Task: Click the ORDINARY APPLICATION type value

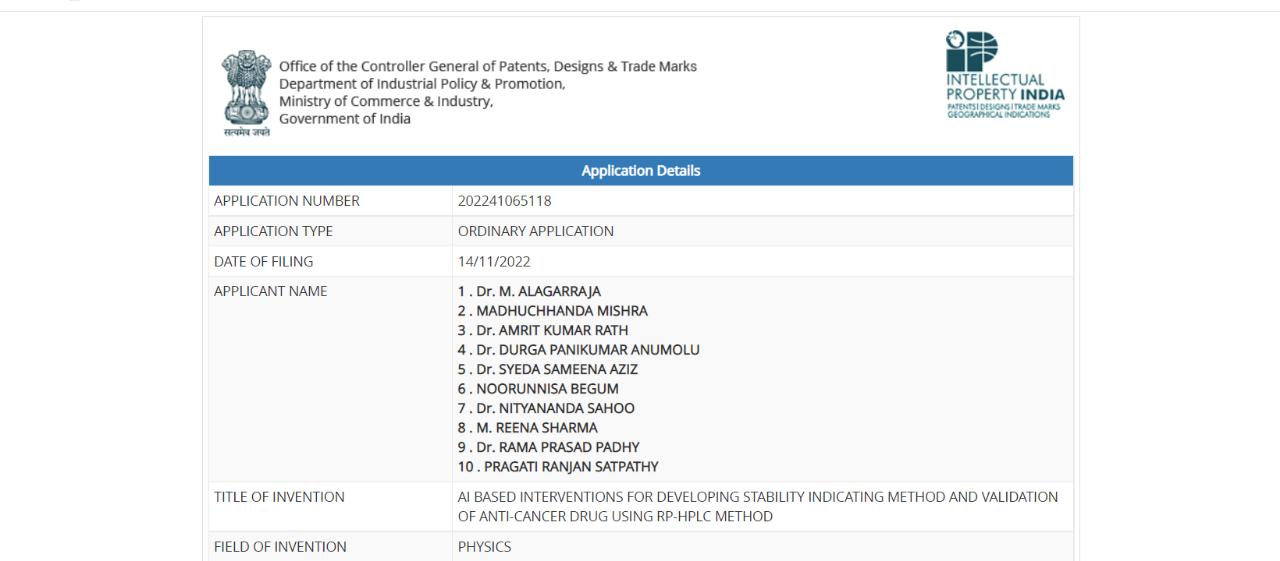Action: pyautogui.click(x=535, y=231)
